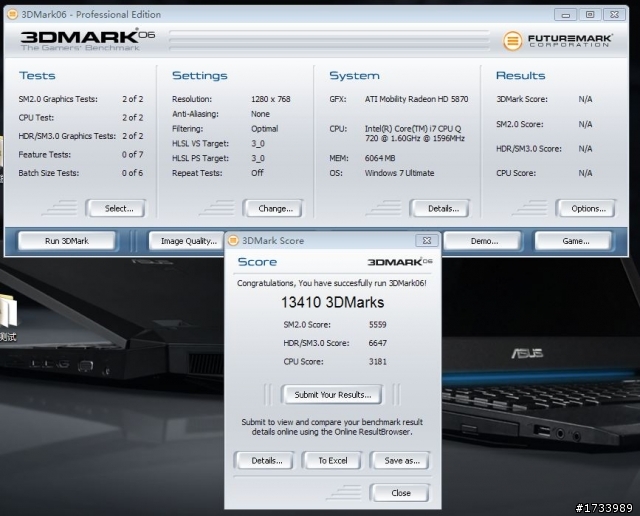Click the 3DMark06 logo in Score dialog
Image resolution: width=640 pixels, height=516 pixels.
[400, 262]
